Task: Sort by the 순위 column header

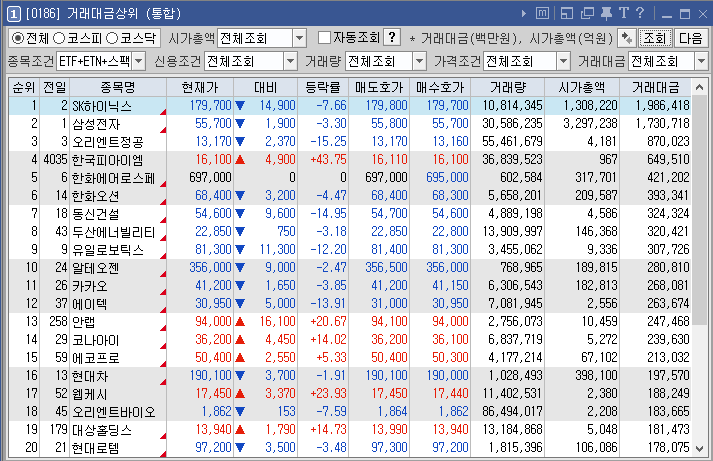Action: click(x=25, y=87)
